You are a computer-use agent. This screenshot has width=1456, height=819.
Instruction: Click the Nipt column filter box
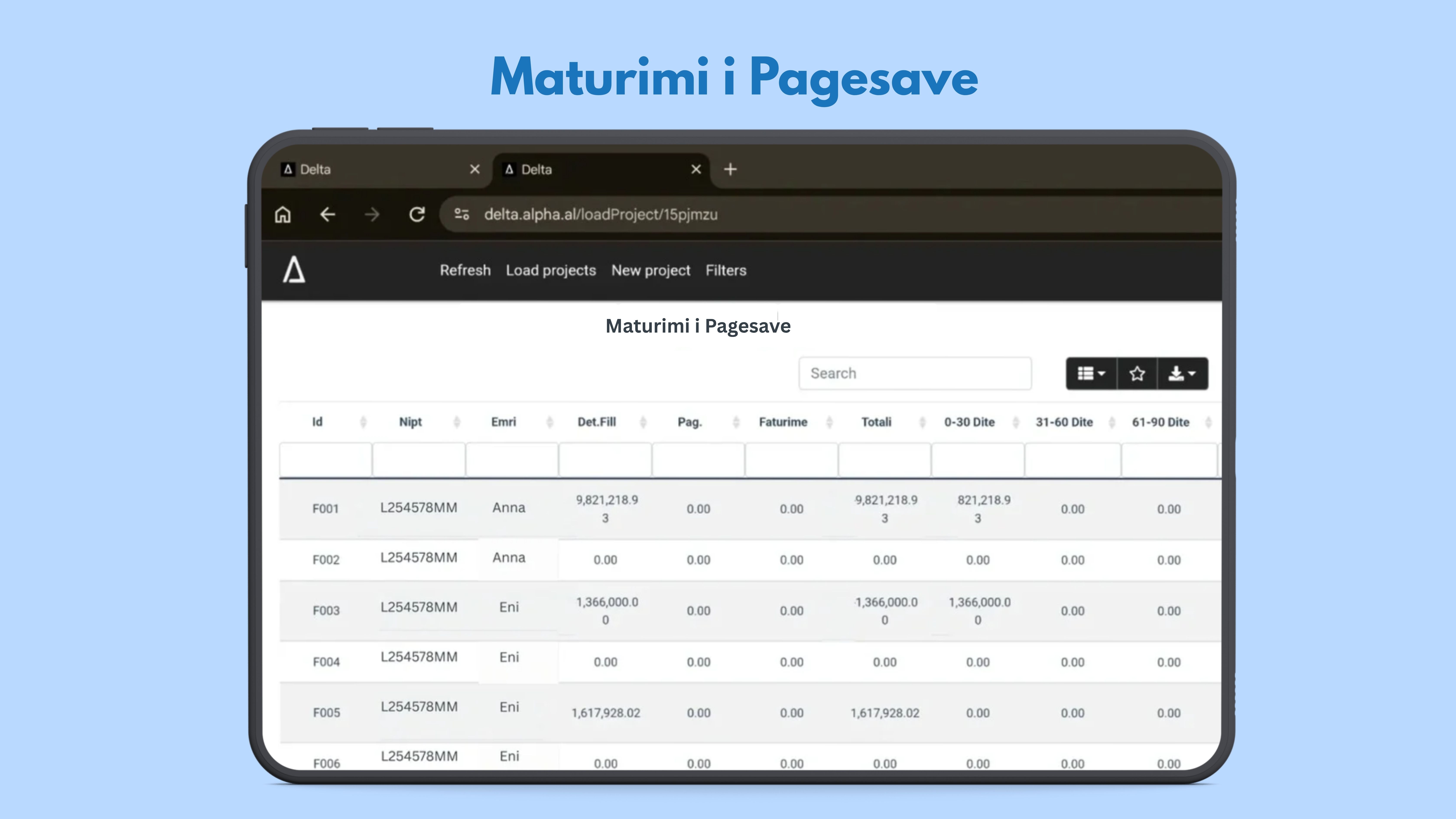coord(419,460)
